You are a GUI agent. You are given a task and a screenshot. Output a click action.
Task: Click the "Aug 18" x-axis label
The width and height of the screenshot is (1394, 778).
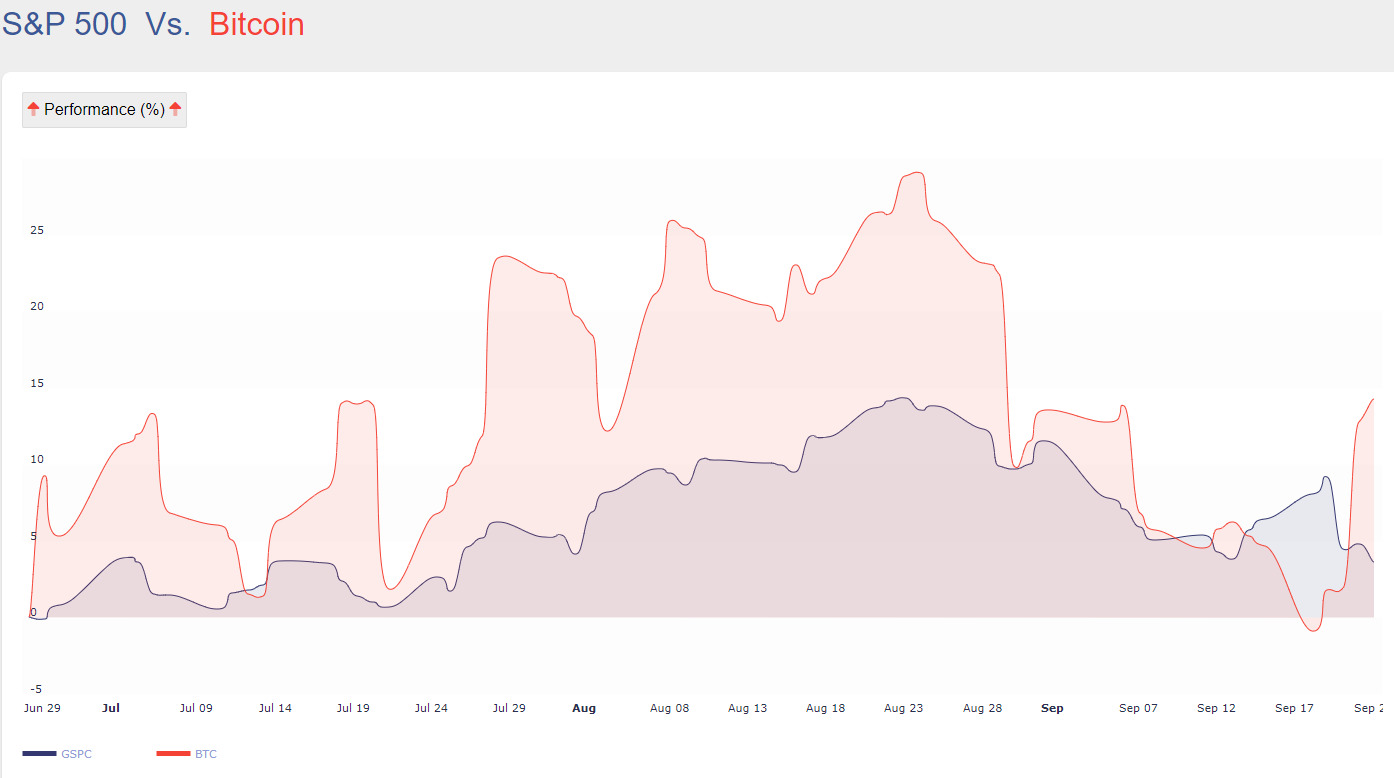click(x=825, y=708)
